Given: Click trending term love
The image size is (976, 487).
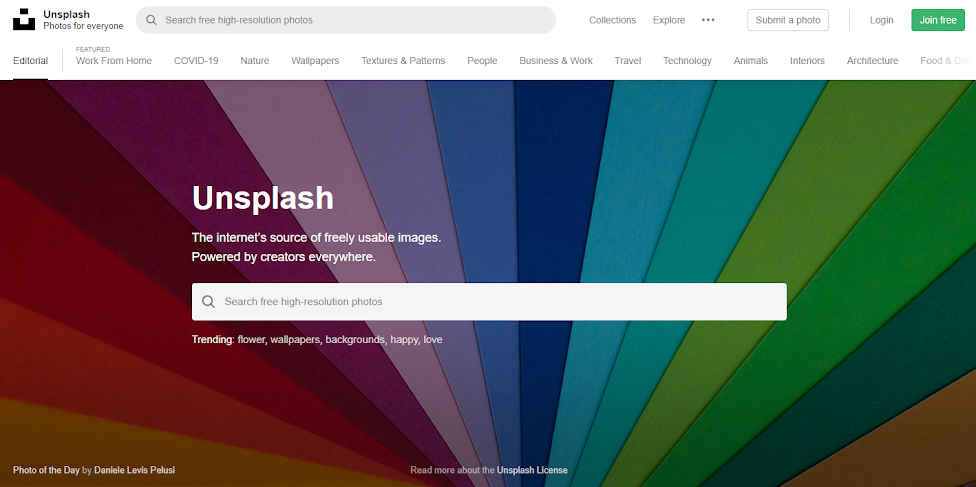Looking at the screenshot, I should [433, 340].
